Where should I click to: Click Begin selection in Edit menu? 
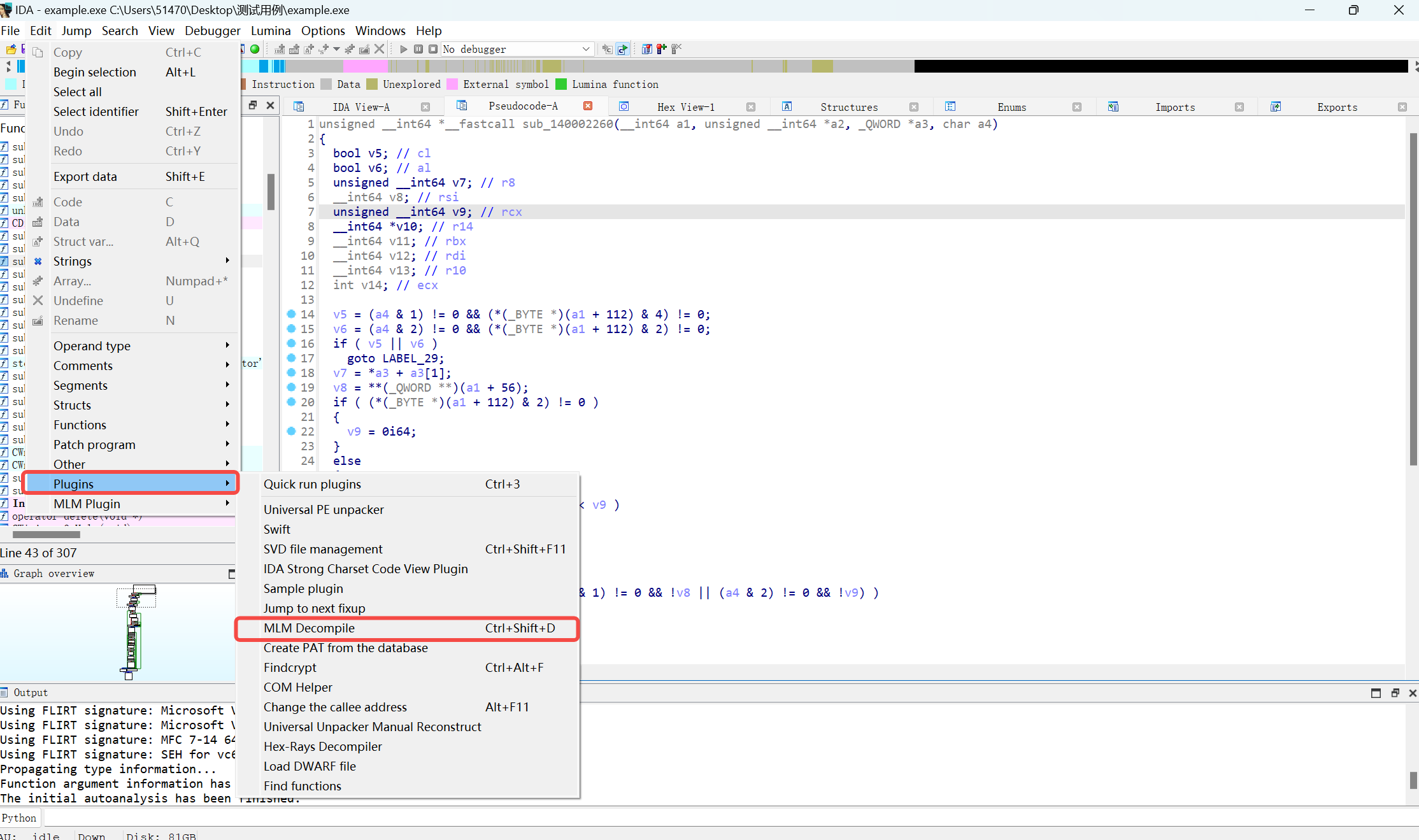(x=132, y=72)
